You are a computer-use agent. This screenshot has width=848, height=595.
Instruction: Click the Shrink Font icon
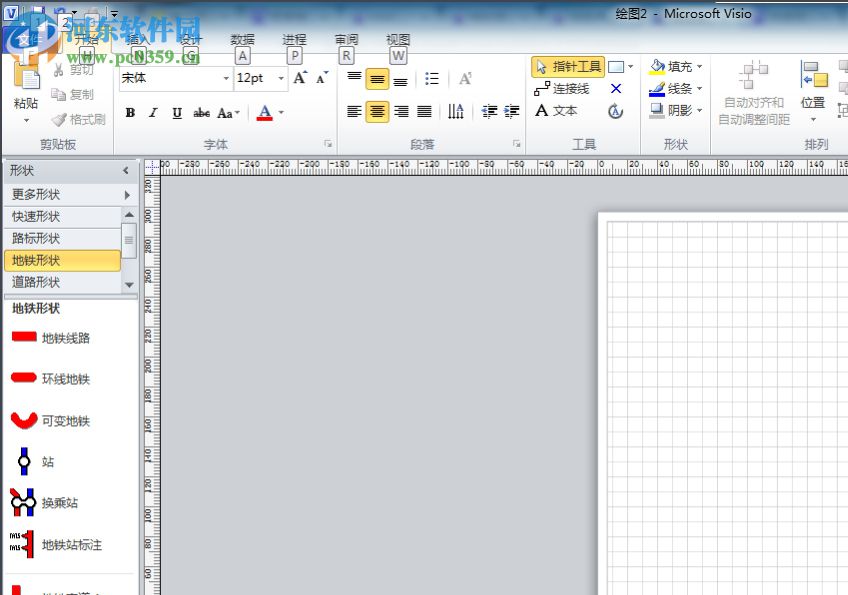(x=322, y=78)
